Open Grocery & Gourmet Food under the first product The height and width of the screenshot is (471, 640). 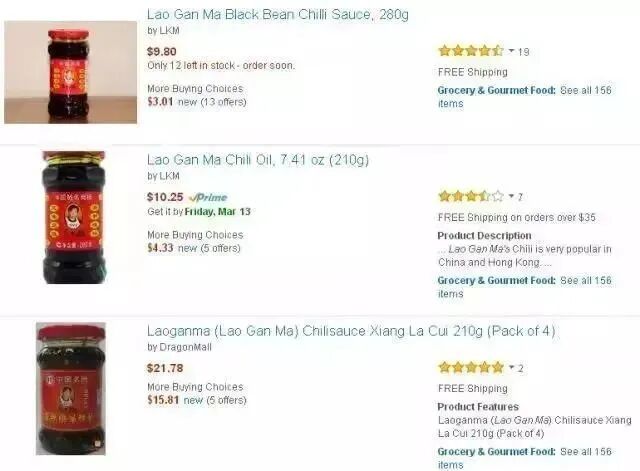[496, 90]
